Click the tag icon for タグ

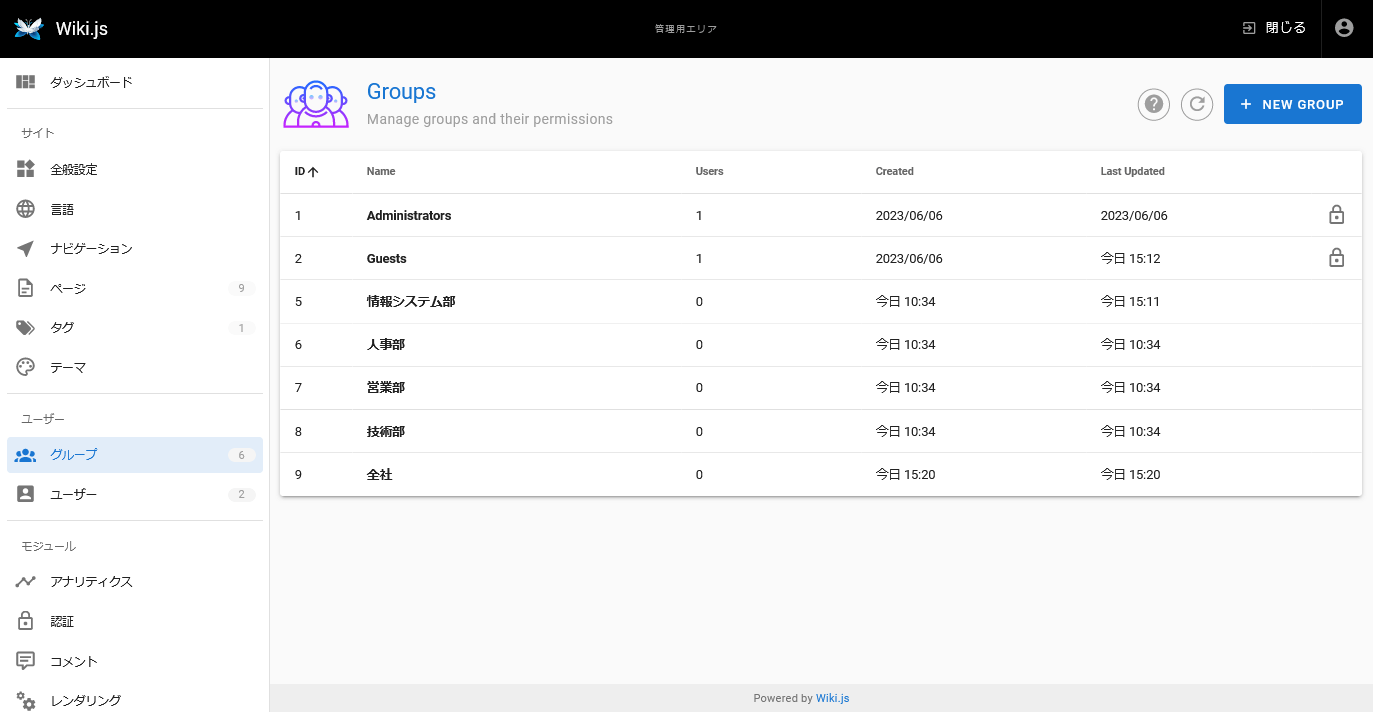(x=26, y=328)
